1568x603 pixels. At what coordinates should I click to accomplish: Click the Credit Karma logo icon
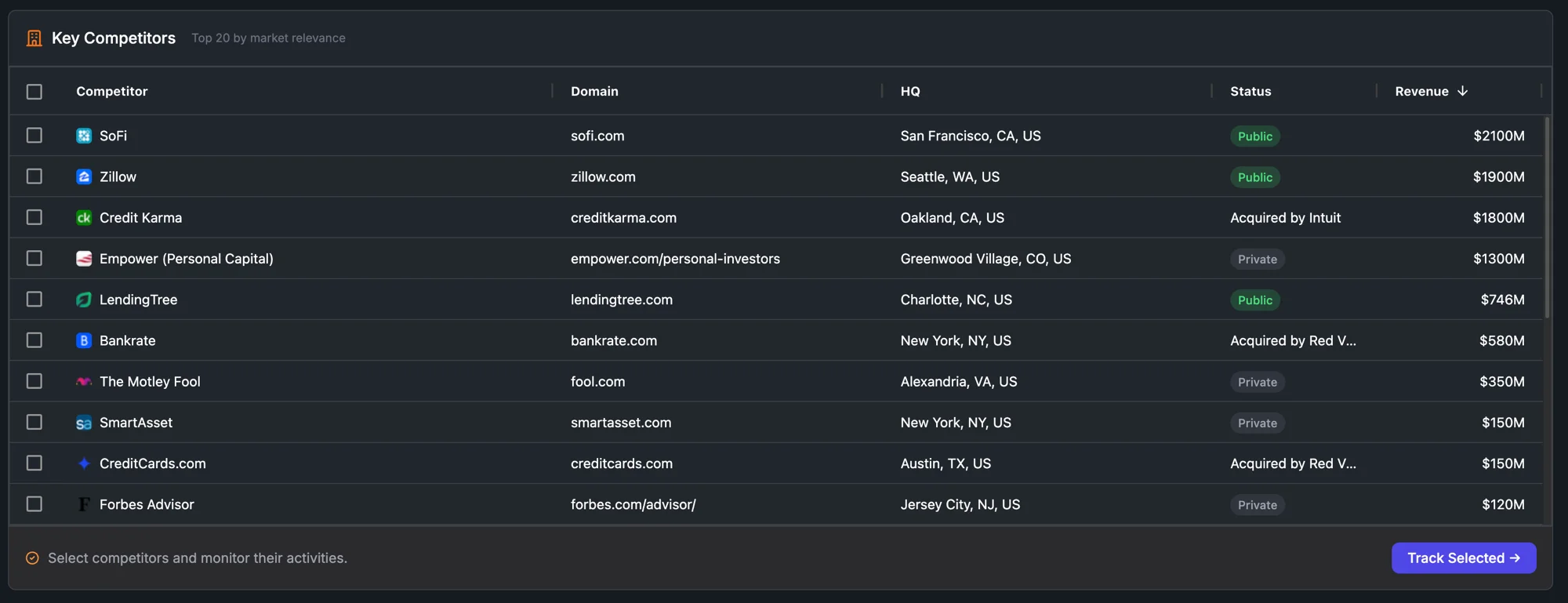84,218
